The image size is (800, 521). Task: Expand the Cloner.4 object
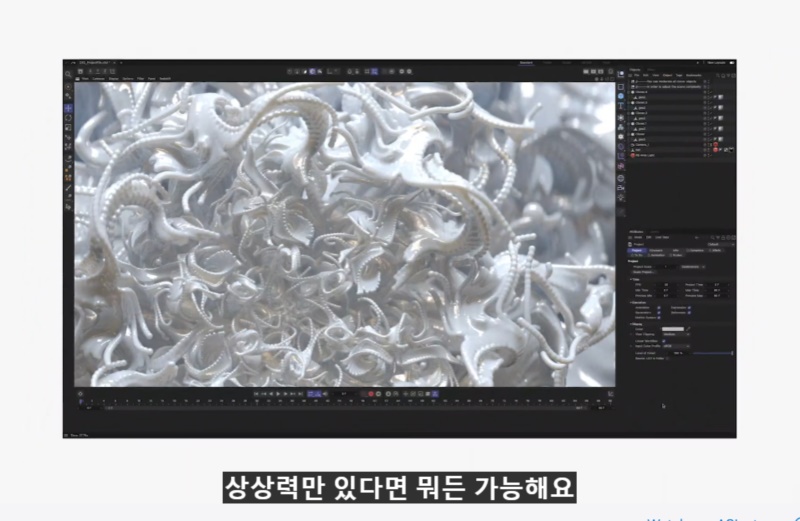point(629,92)
